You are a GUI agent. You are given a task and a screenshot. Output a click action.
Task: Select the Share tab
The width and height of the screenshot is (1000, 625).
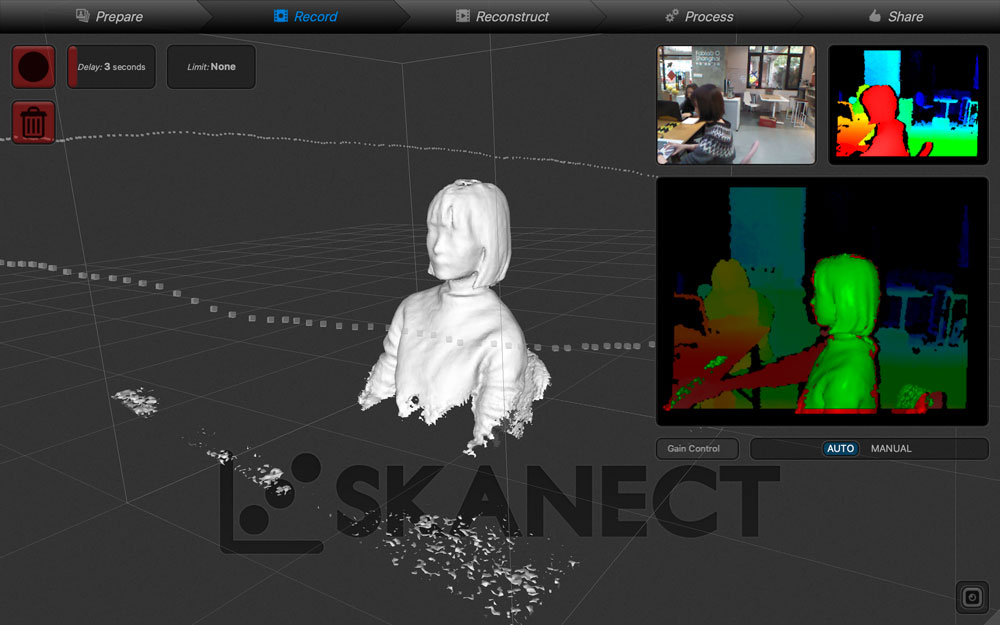coord(895,16)
